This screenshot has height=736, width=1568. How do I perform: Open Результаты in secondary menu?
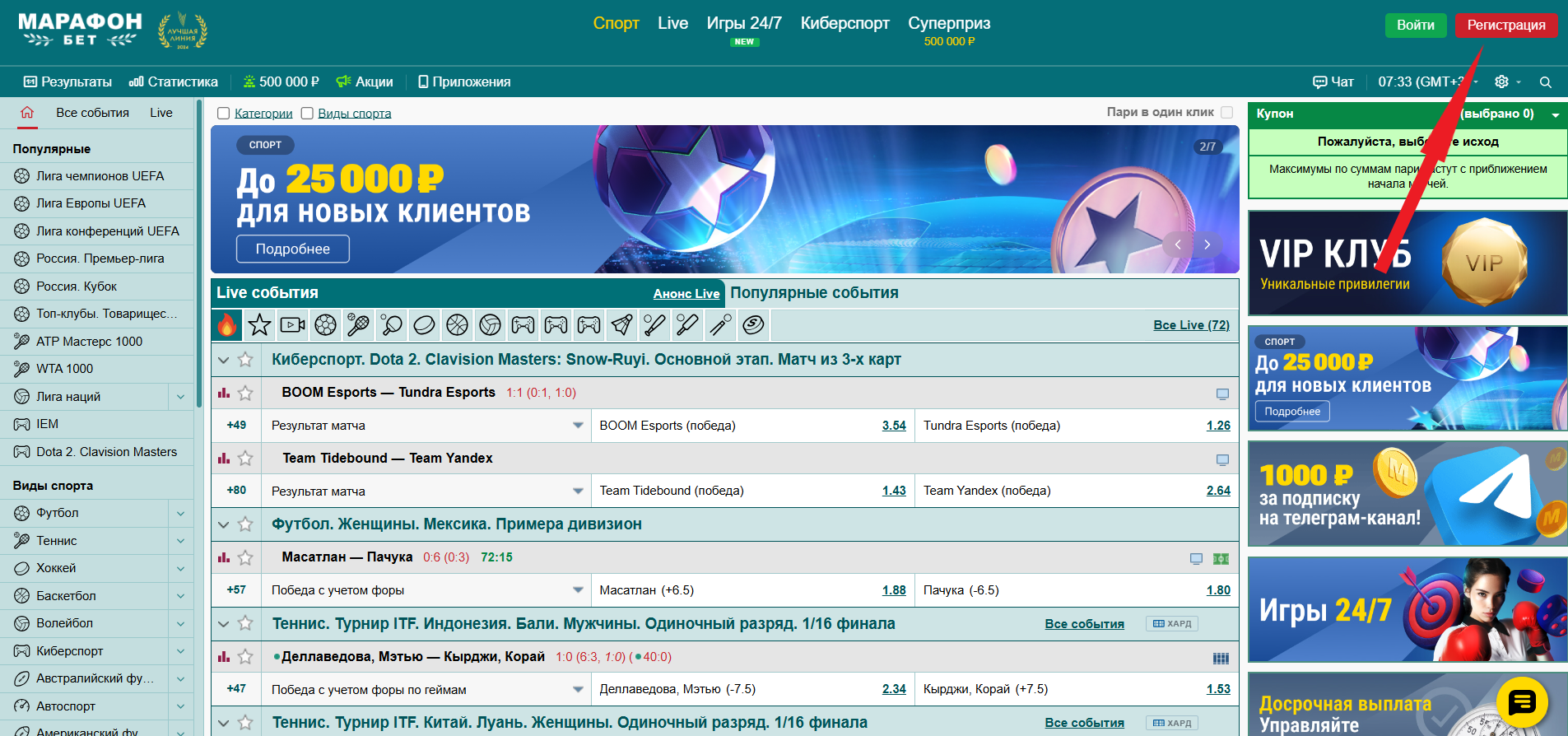[67, 82]
